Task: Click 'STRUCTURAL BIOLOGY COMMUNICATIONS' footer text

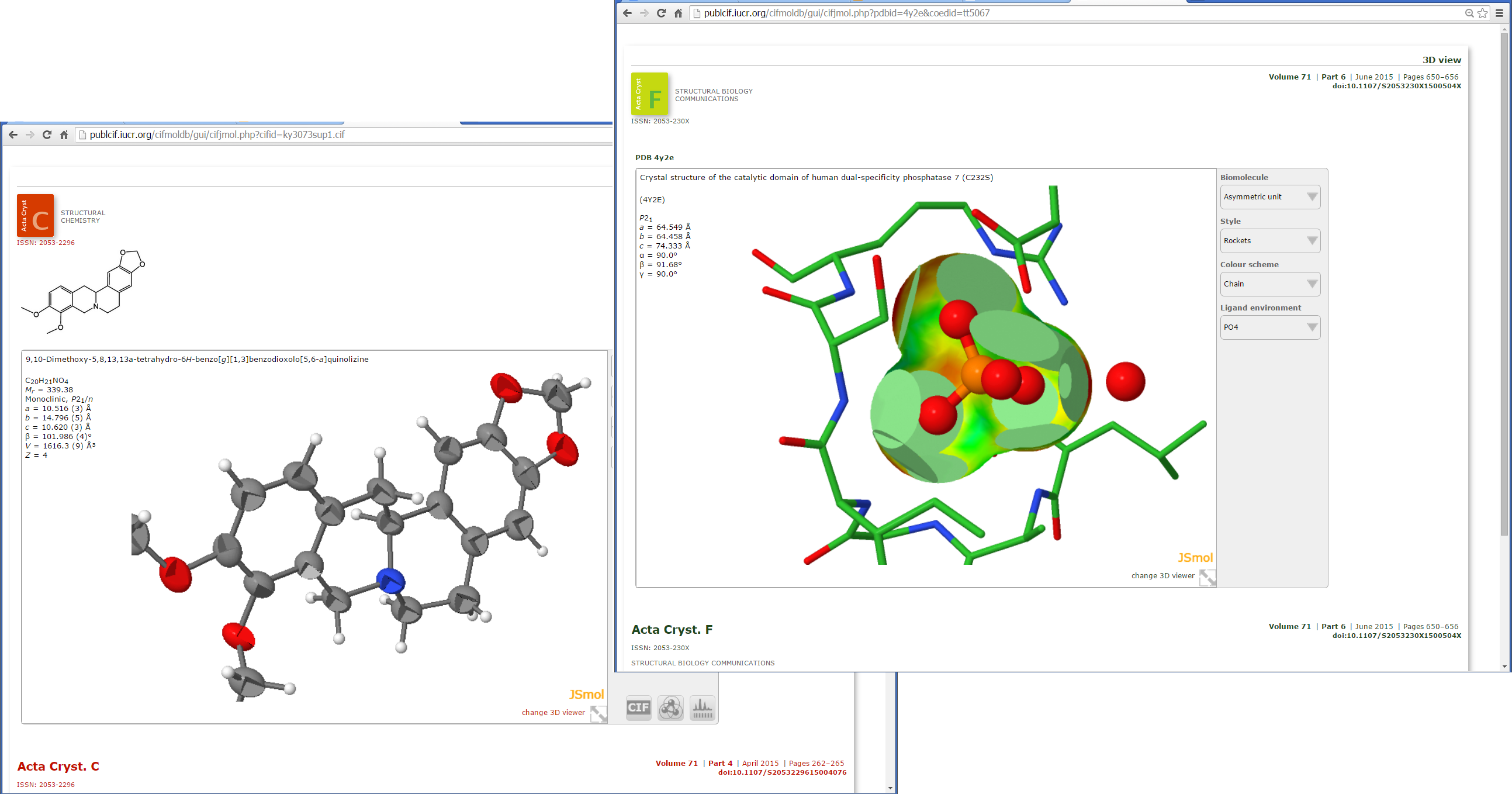Action: [x=703, y=663]
